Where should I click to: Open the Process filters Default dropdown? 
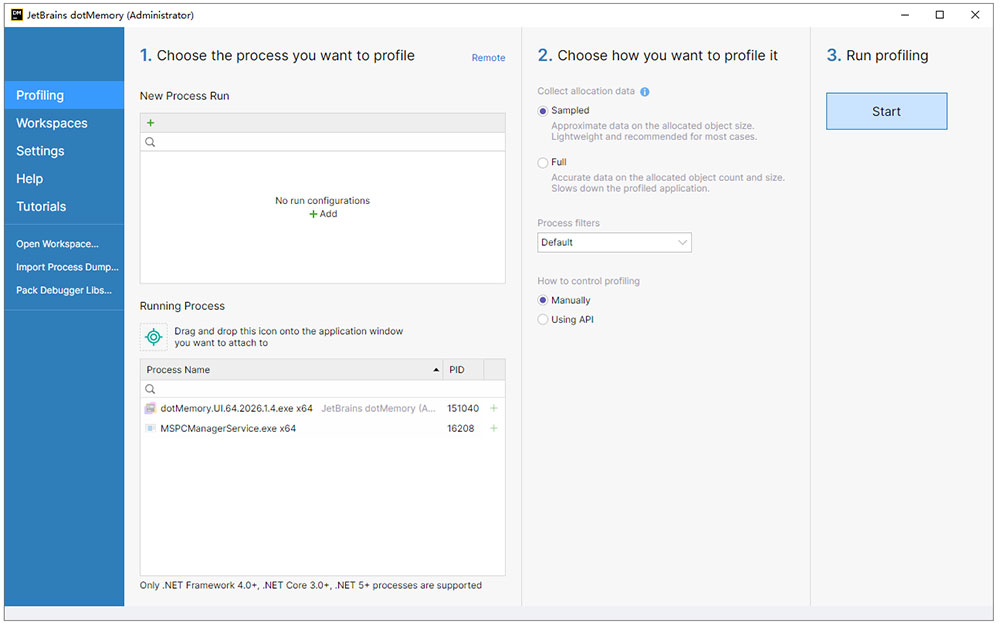(614, 242)
